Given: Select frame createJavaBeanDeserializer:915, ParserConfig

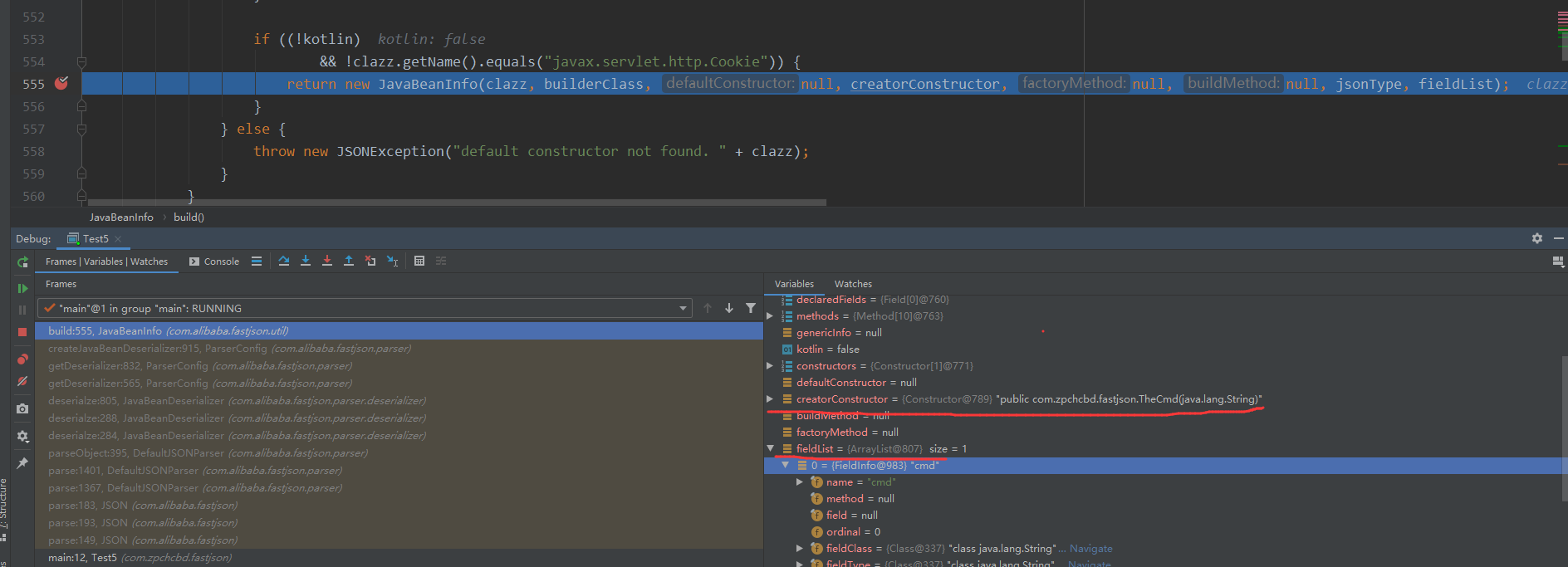Looking at the screenshot, I should point(399,349).
